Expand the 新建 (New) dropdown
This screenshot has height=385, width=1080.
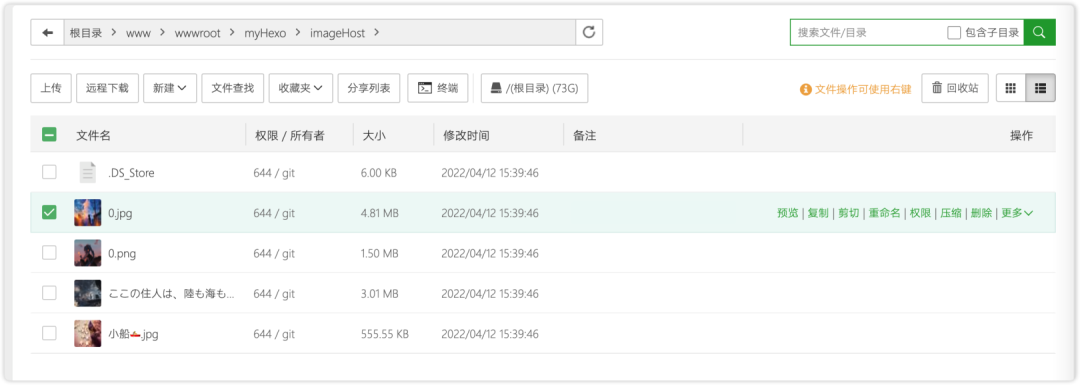(x=170, y=88)
